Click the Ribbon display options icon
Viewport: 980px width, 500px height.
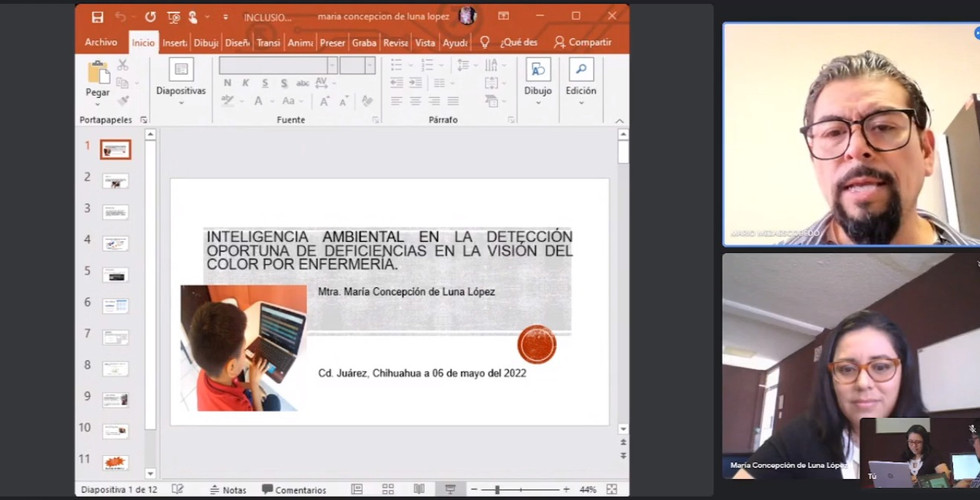click(503, 16)
